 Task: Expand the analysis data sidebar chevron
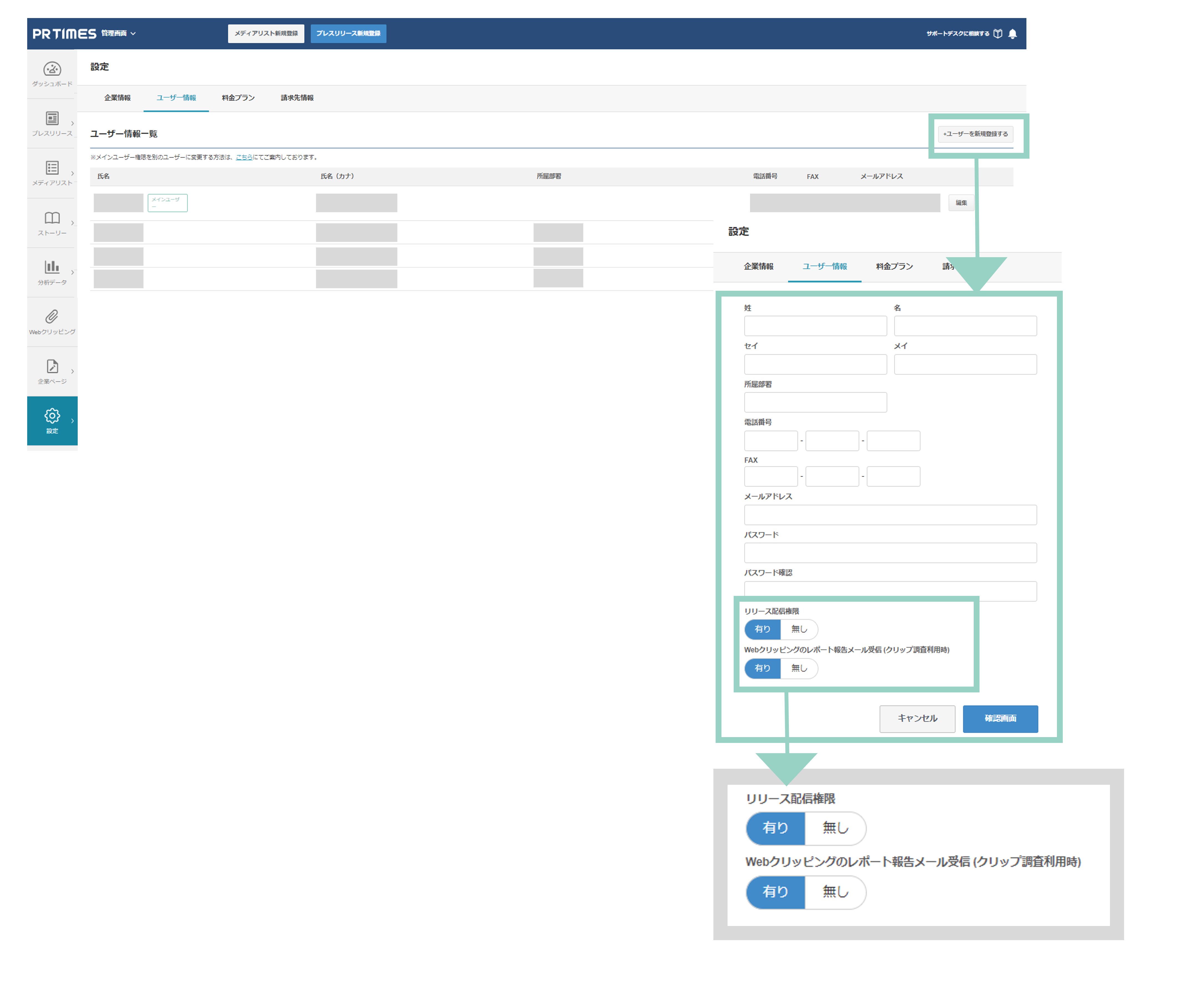tap(72, 272)
